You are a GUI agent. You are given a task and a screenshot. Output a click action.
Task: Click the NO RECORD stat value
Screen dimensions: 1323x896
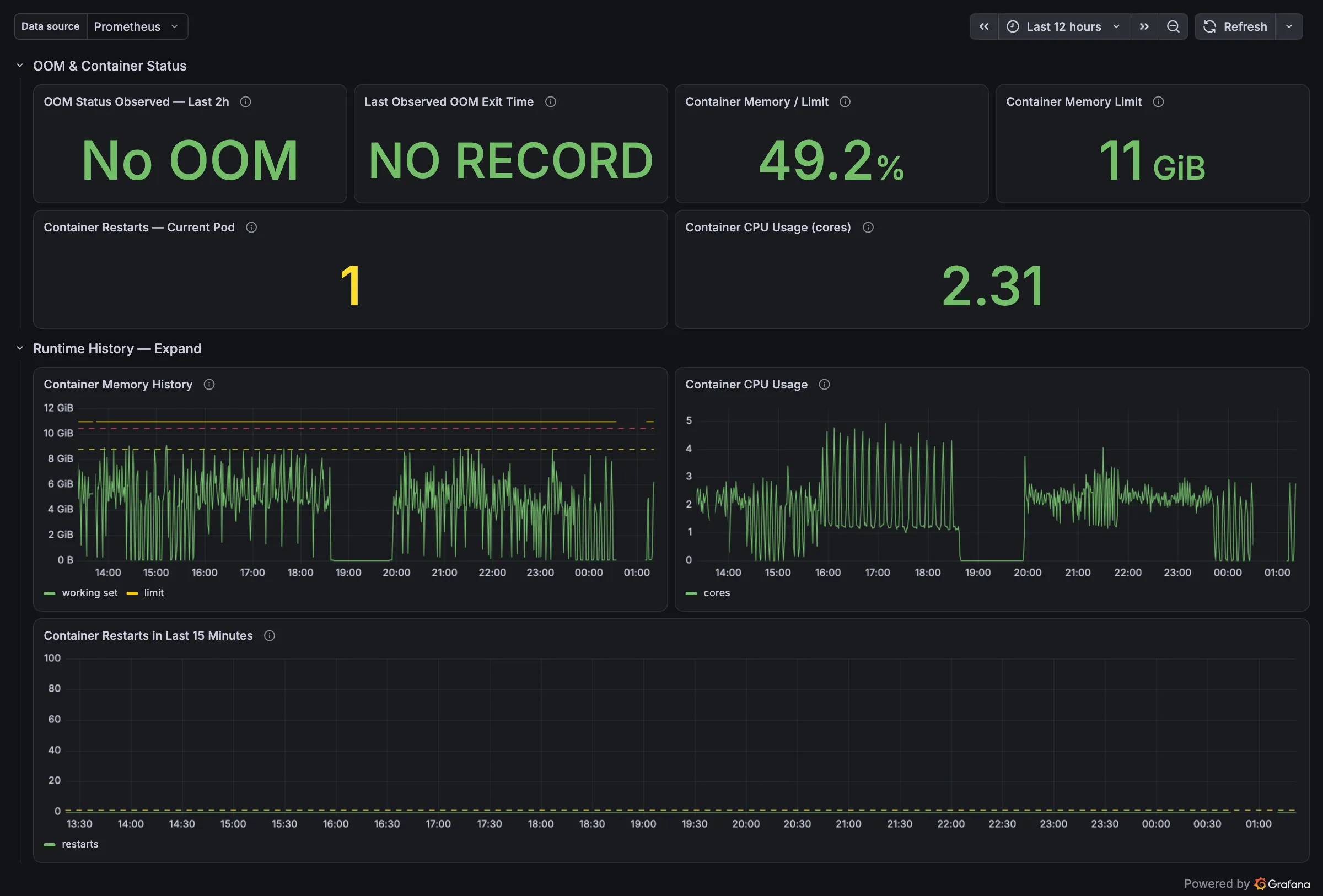click(x=510, y=160)
